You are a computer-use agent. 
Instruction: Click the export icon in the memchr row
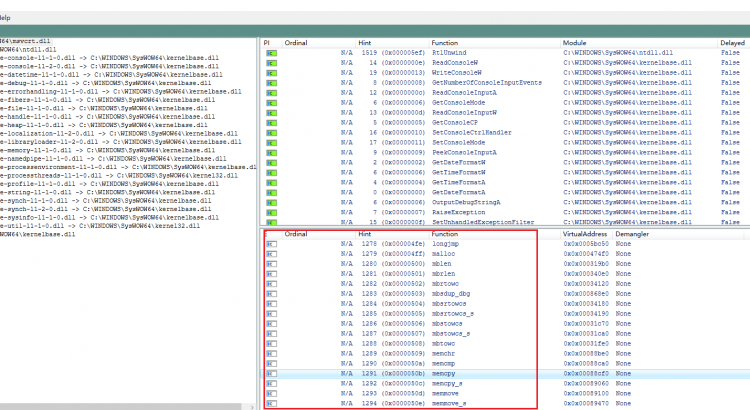271,354
